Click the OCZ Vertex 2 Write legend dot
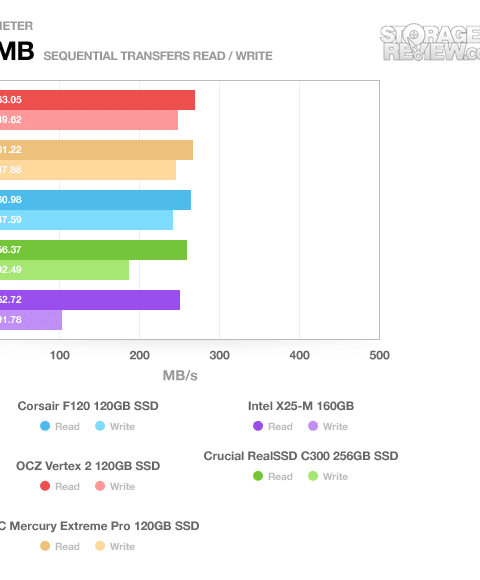 tap(100, 486)
